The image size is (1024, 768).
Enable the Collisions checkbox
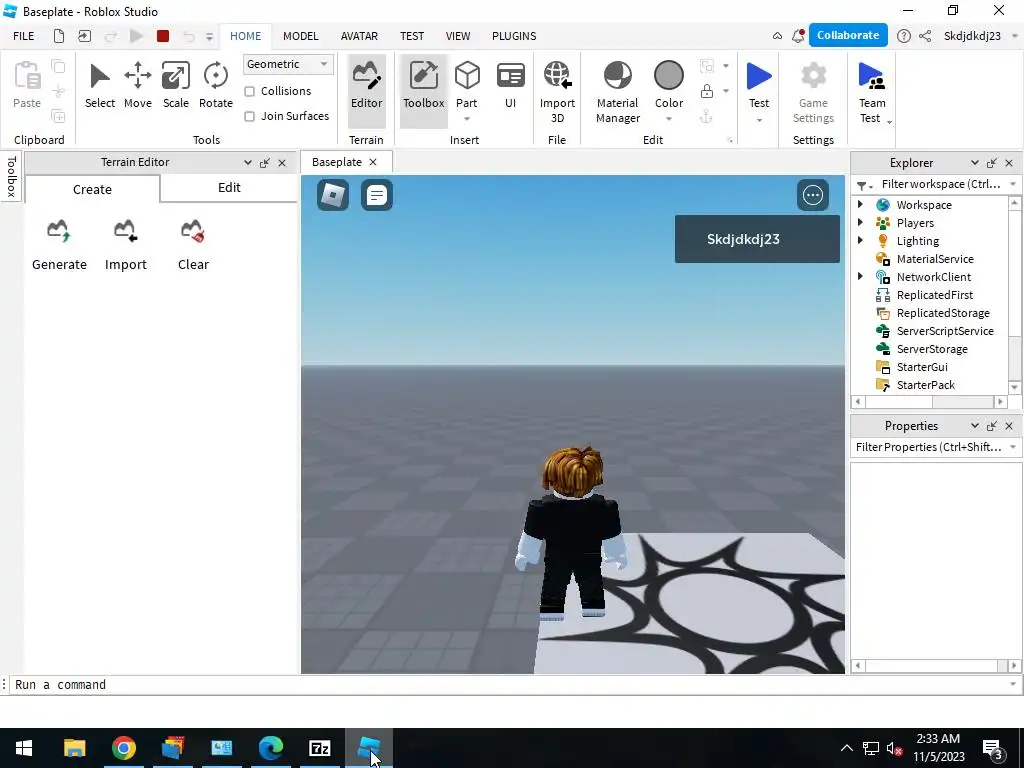click(x=249, y=91)
